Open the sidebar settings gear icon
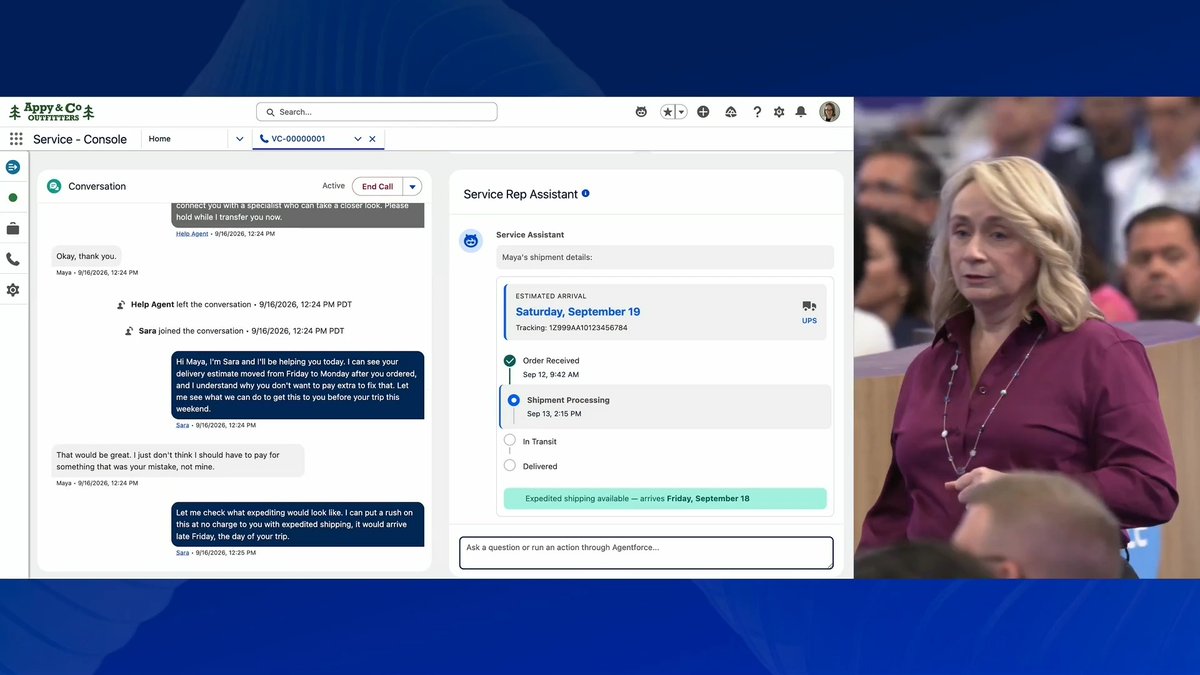The width and height of the screenshot is (1200, 675). click(13, 290)
